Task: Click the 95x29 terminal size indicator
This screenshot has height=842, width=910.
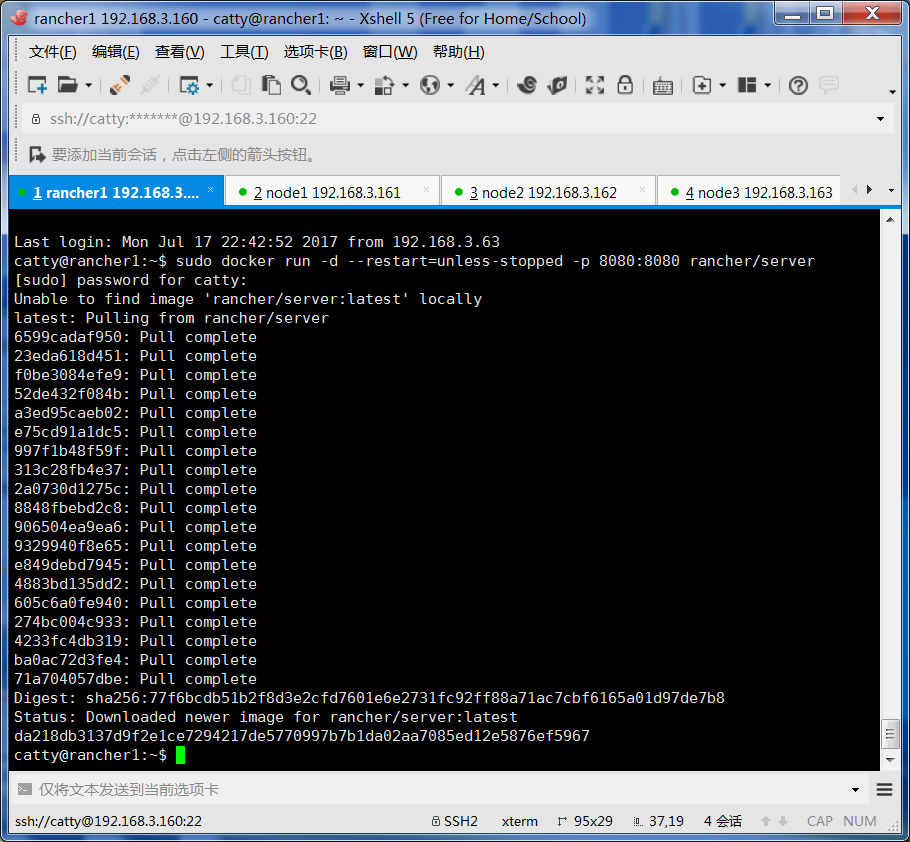Action: (x=585, y=821)
